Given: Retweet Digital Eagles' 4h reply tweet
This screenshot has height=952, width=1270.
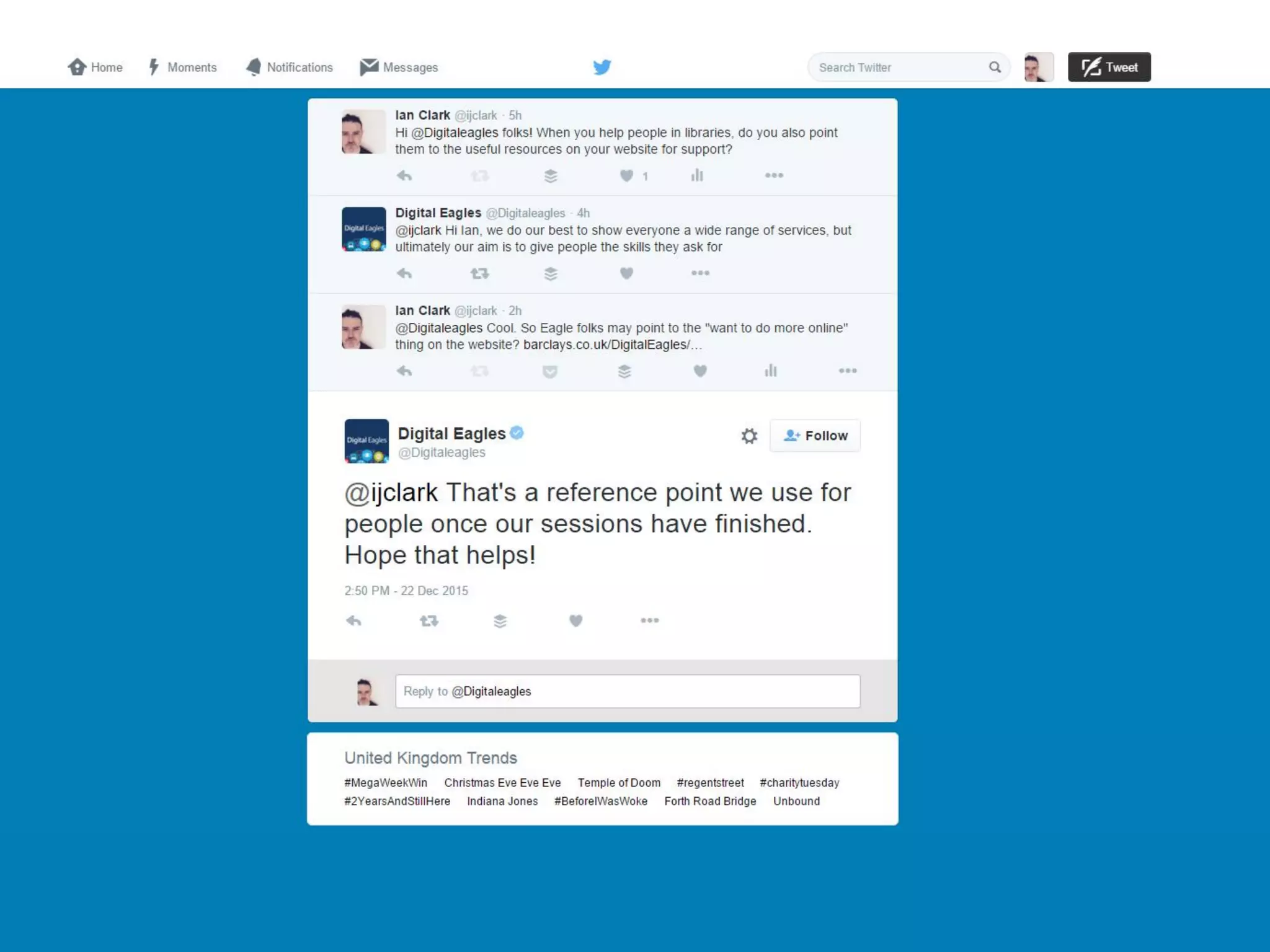Looking at the screenshot, I should coord(479,273).
